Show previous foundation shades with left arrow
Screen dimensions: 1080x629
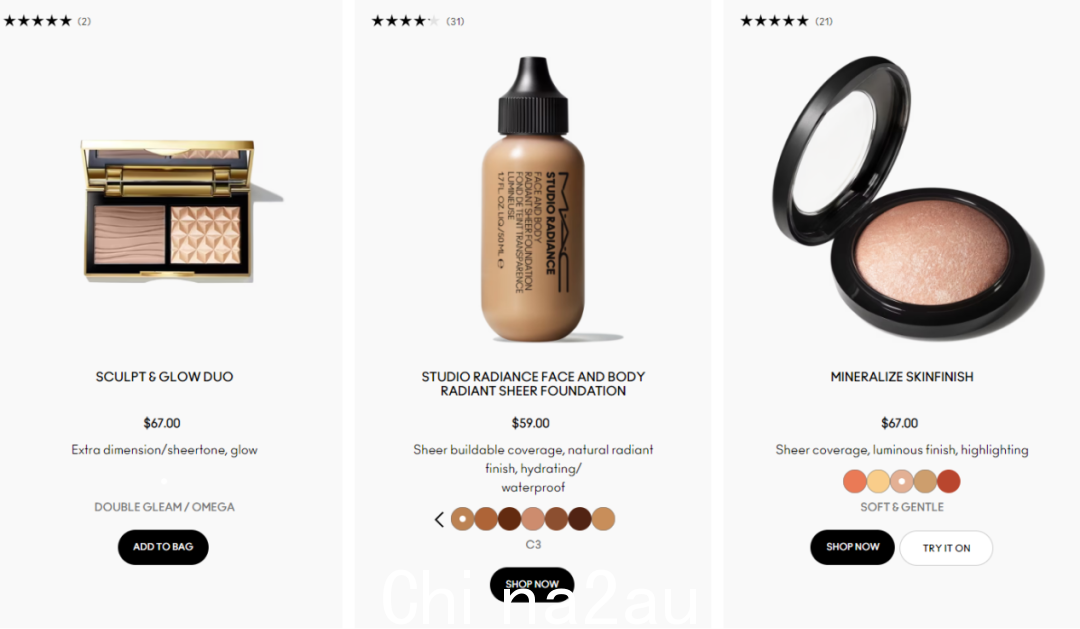coord(439,519)
